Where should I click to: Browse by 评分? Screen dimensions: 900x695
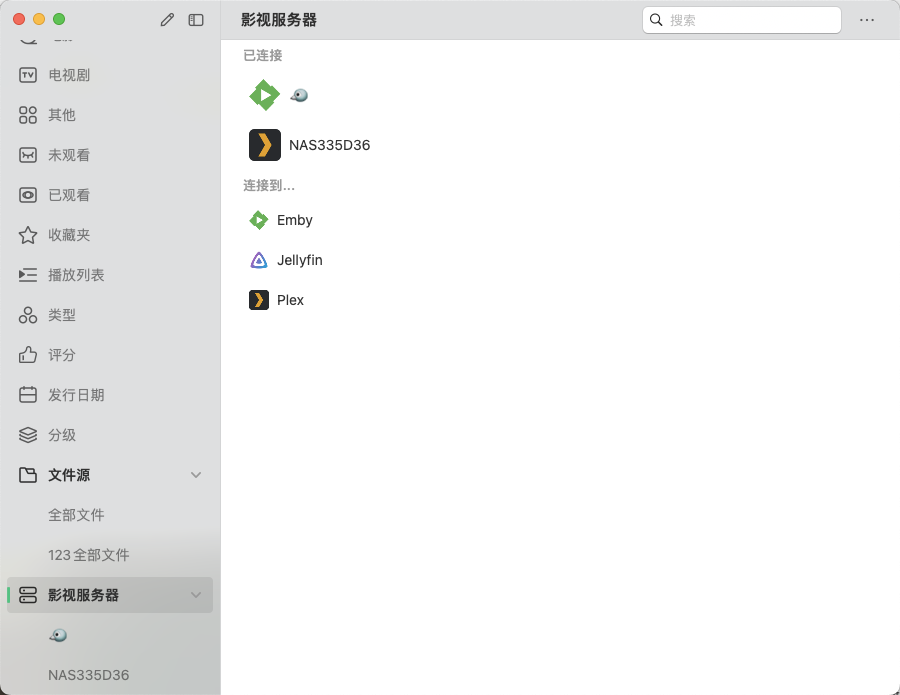[x=62, y=355]
